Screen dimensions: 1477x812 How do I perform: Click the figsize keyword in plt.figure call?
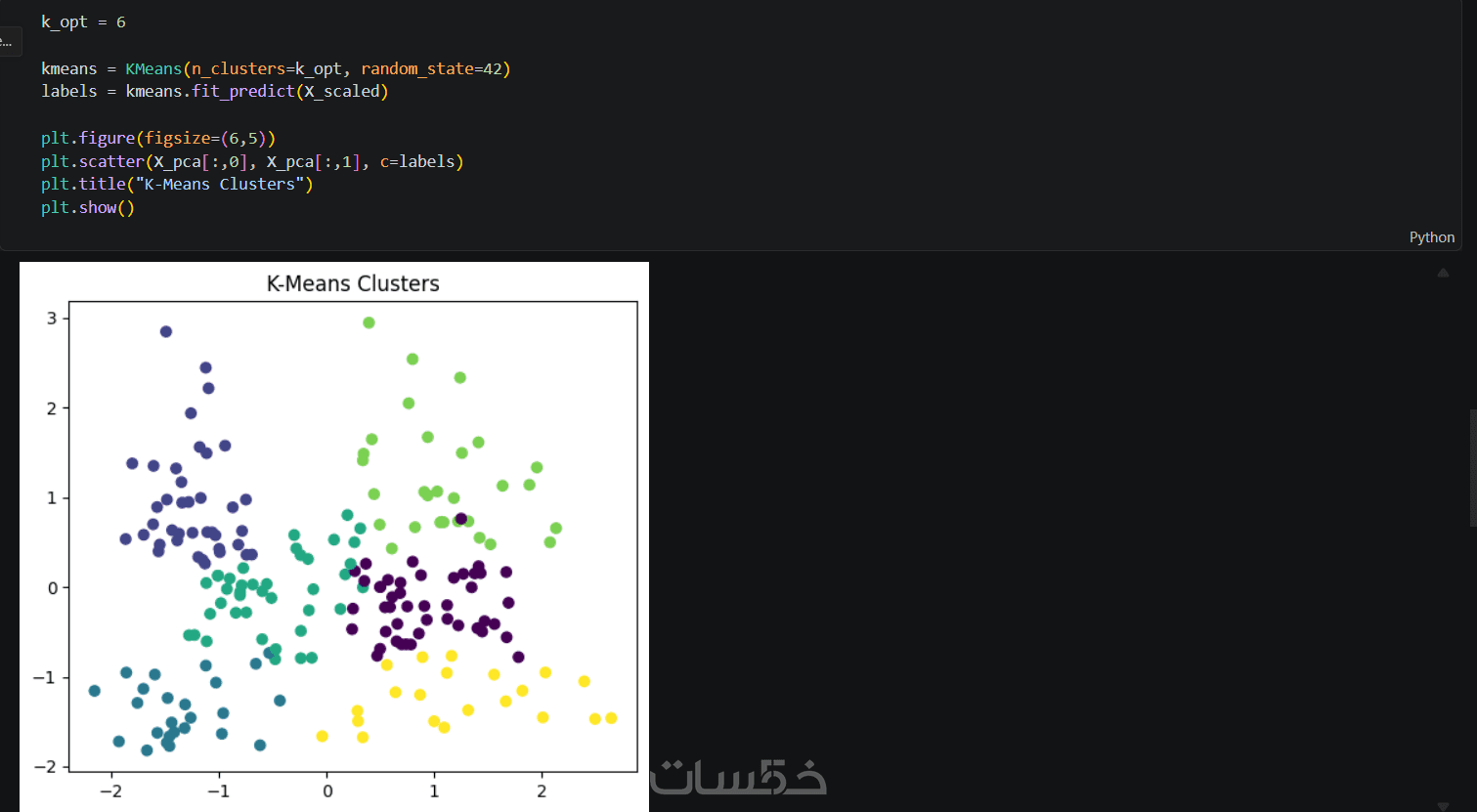(177, 138)
